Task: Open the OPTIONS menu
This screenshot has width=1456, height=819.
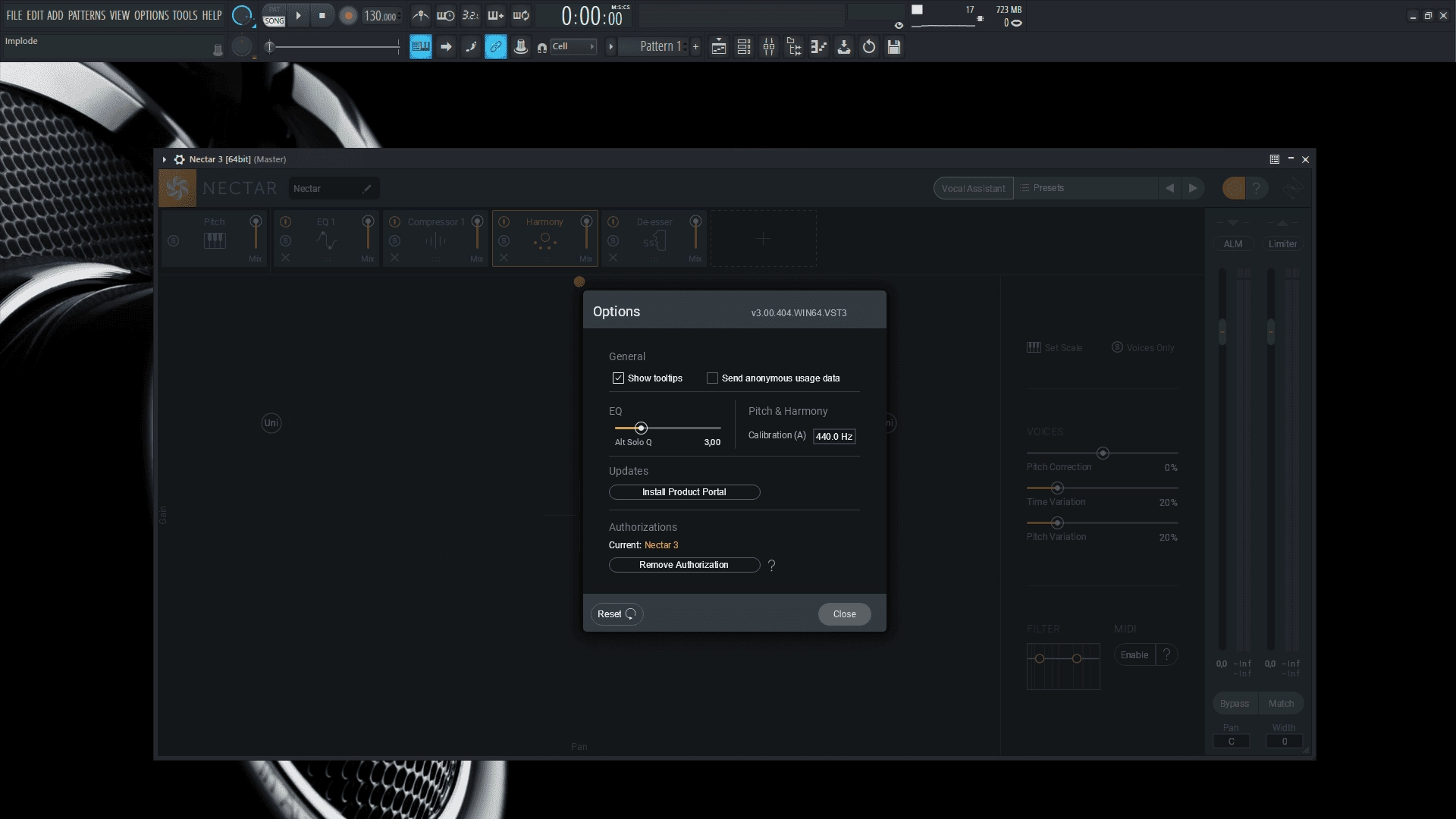Action: (x=152, y=15)
